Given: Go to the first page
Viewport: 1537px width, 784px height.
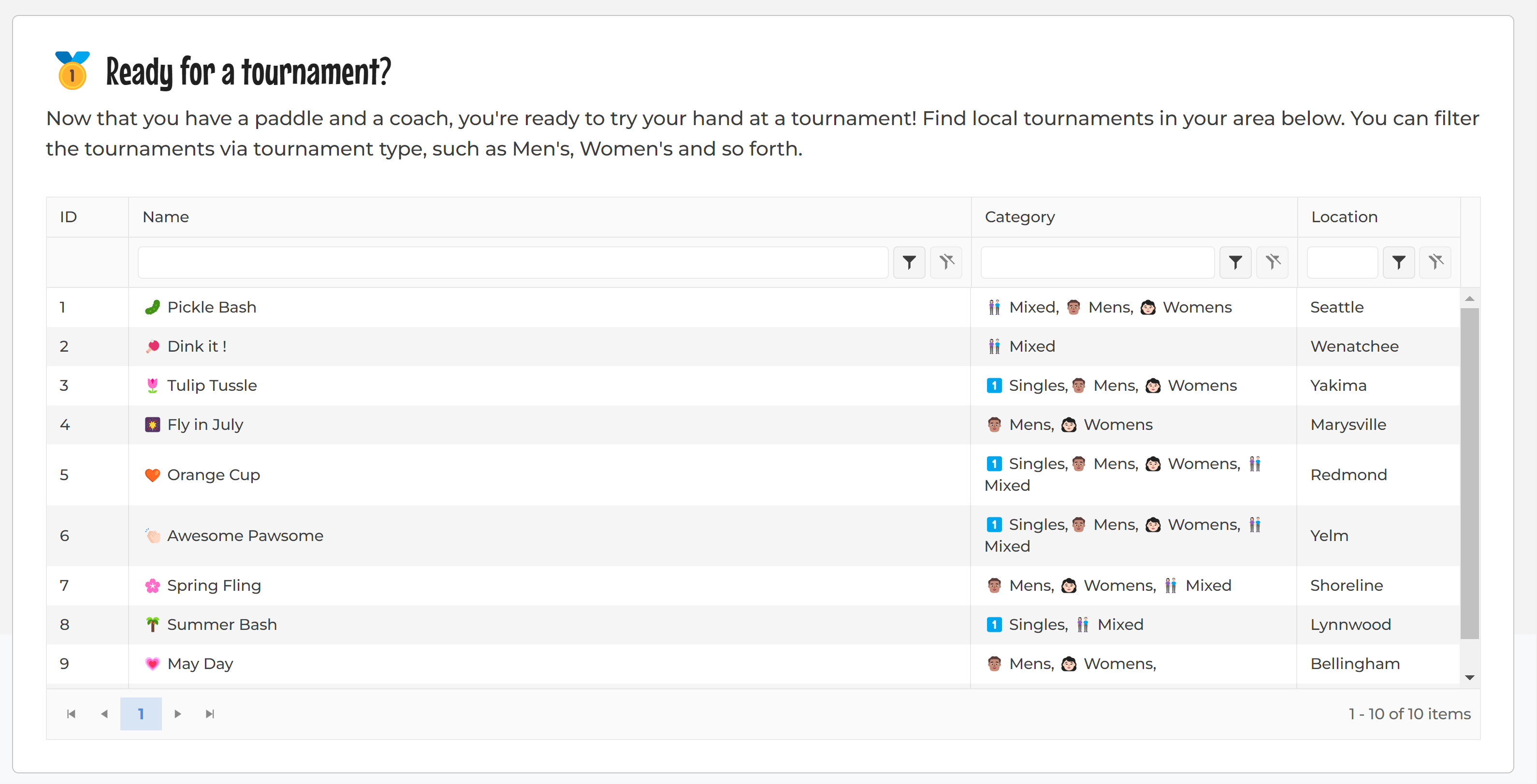Looking at the screenshot, I should point(71,713).
